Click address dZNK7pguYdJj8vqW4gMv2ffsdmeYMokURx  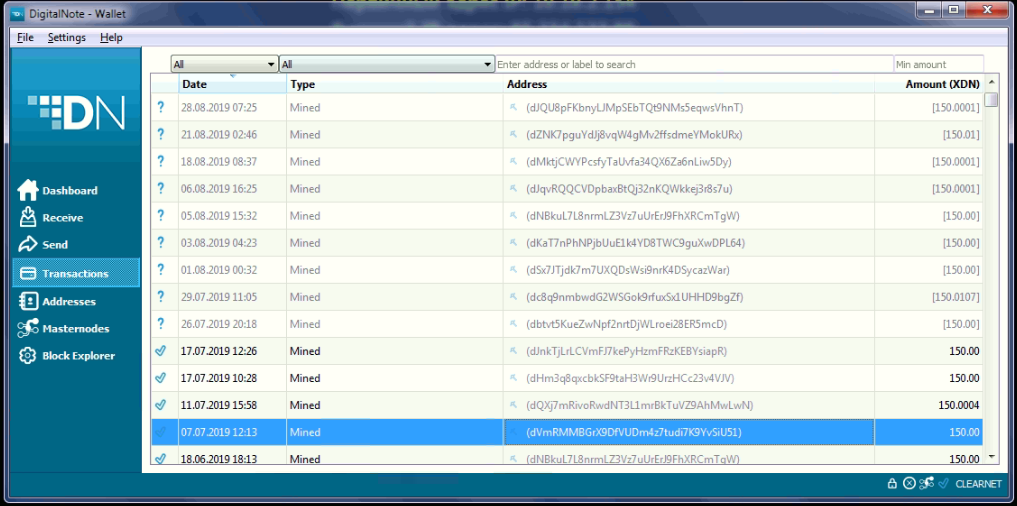pyautogui.click(x=634, y=135)
